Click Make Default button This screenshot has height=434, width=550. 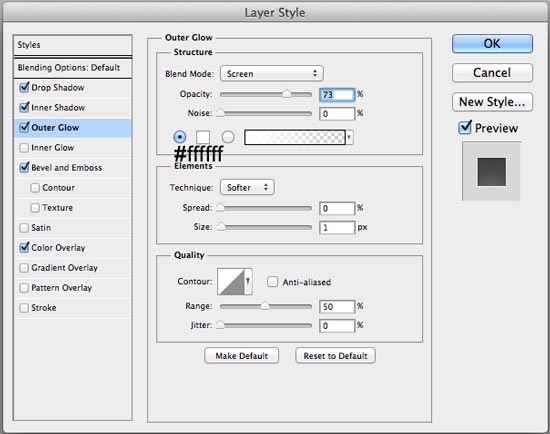[241, 356]
